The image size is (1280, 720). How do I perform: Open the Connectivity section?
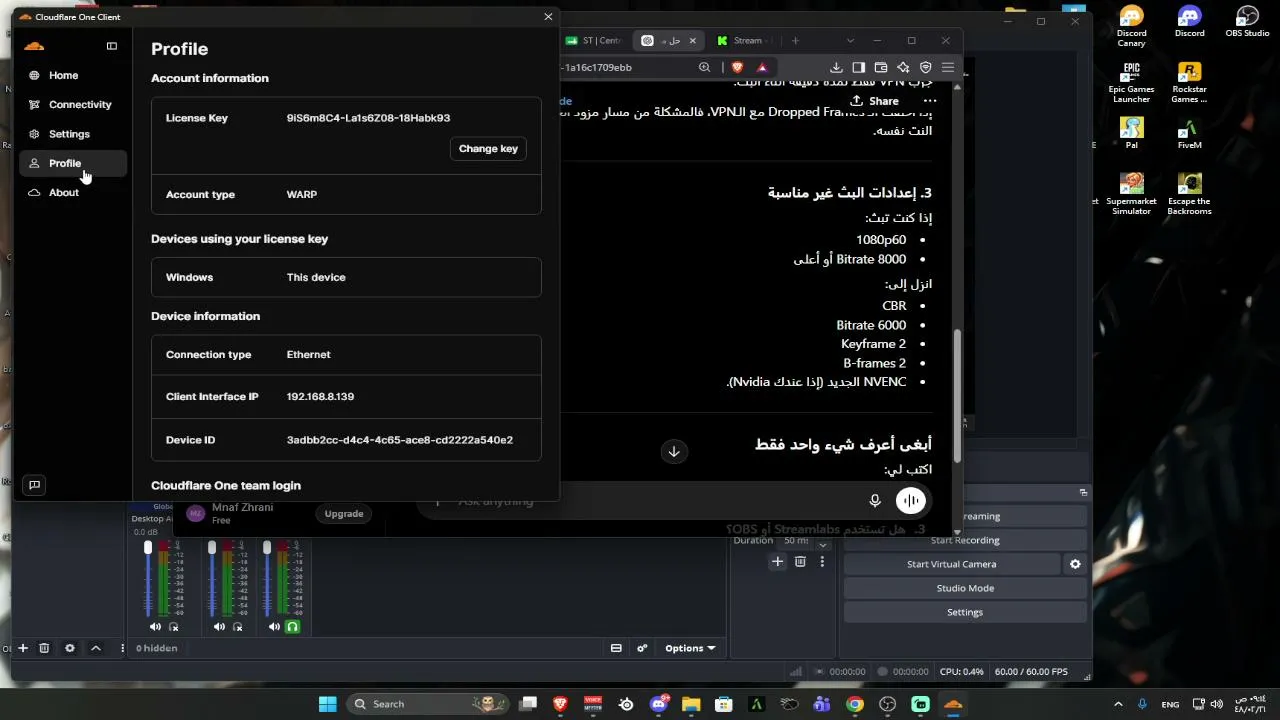pyautogui.click(x=73, y=104)
